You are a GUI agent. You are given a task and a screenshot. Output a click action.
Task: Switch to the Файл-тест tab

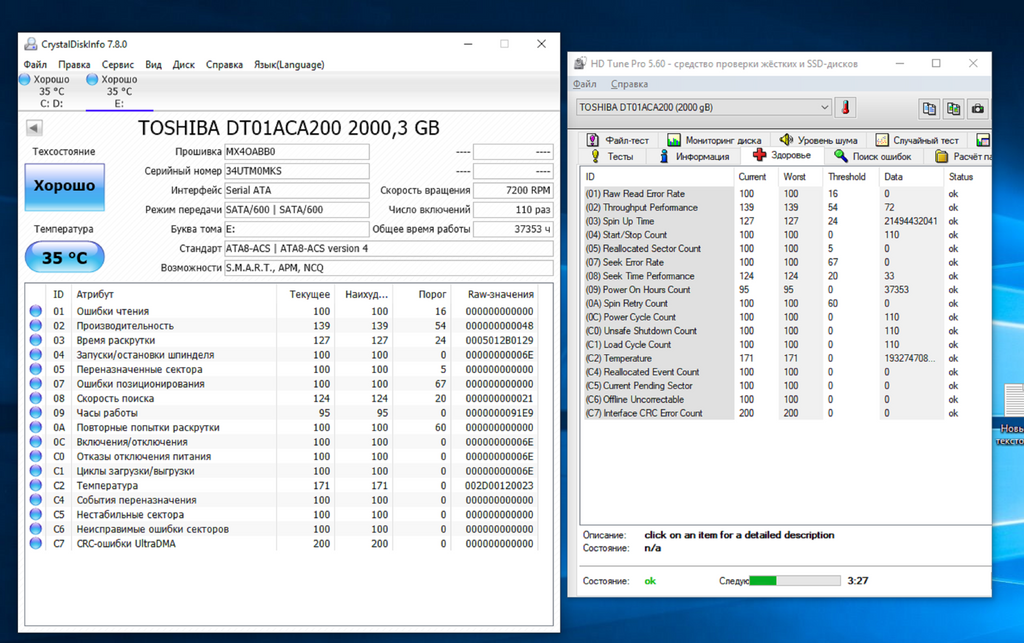coord(618,140)
